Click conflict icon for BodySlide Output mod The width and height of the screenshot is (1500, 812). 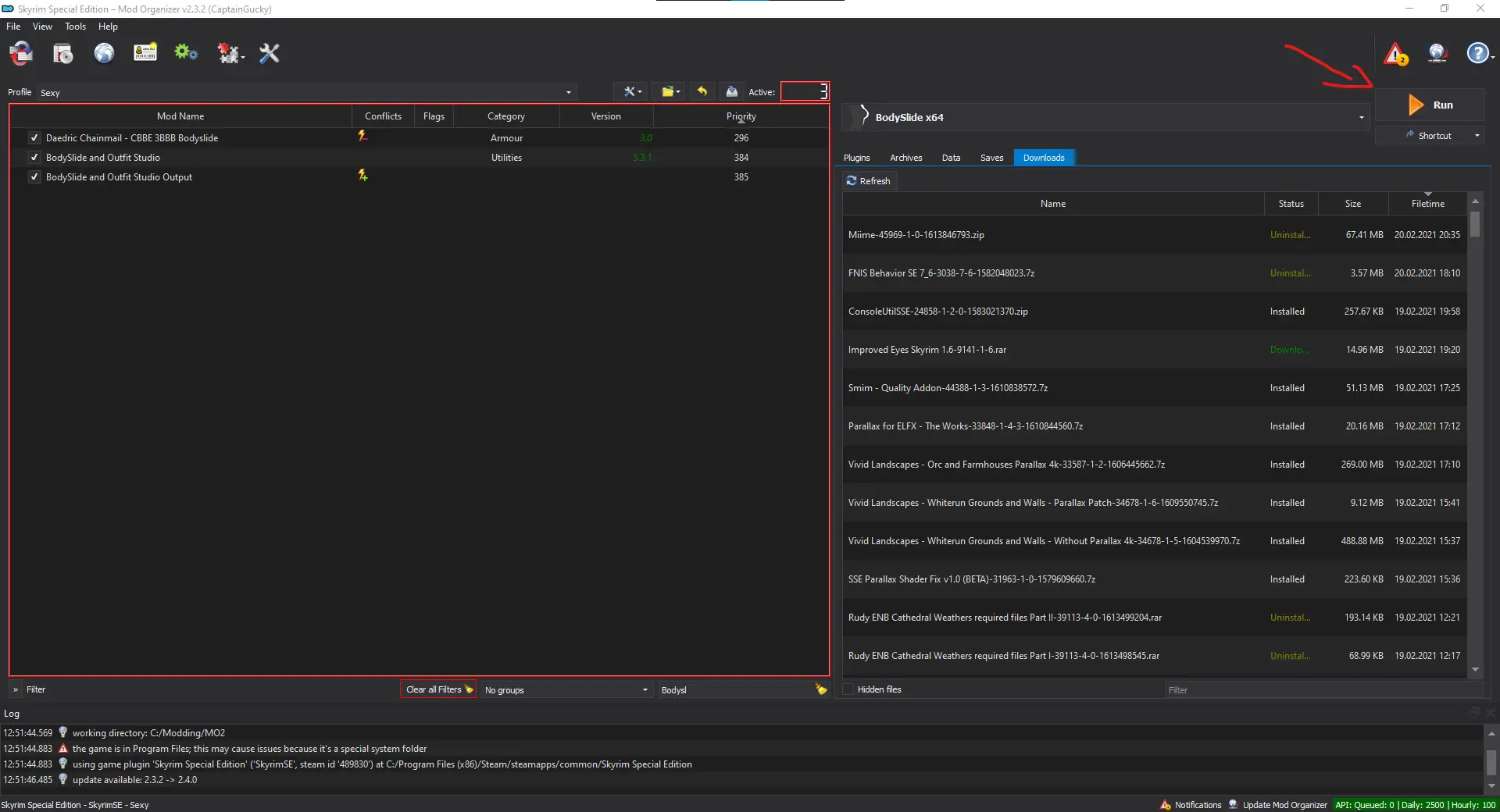click(x=362, y=175)
